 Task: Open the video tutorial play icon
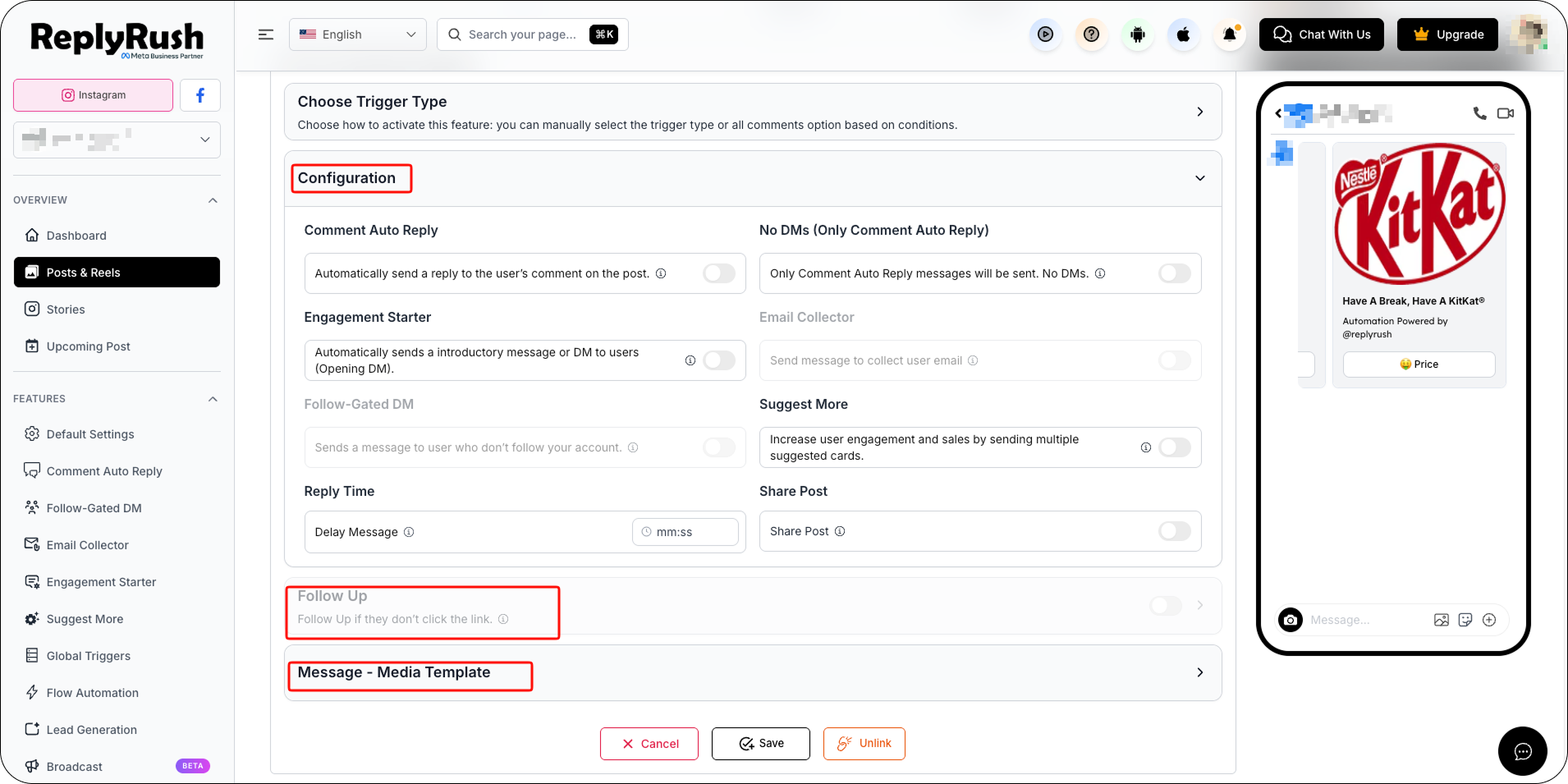pos(1045,34)
